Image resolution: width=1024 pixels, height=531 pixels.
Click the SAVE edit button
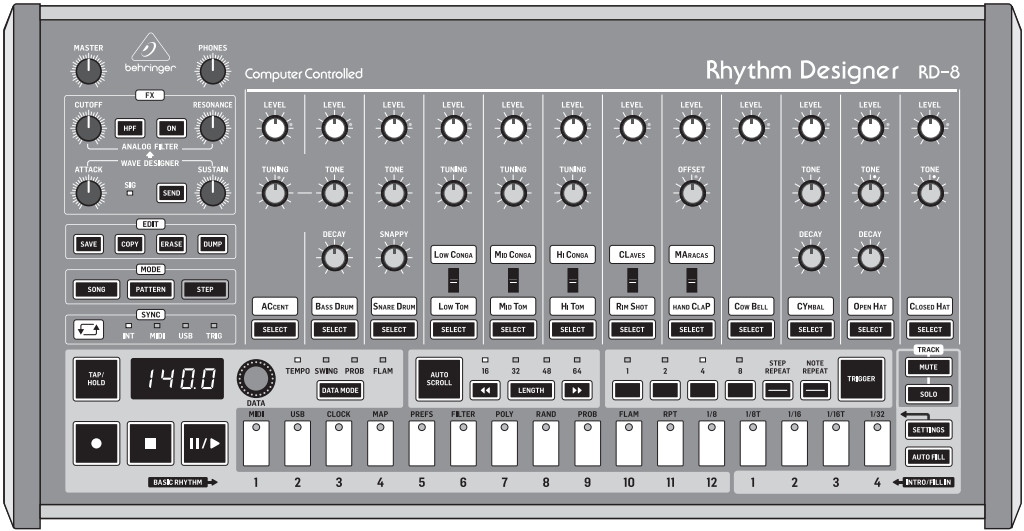click(88, 244)
